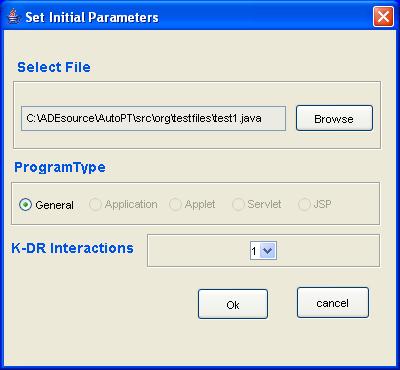This screenshot has height=370, width=400.
Task: Dismiss the dialog using cancel
Action: pyautogui.click(x=333, y=303)
